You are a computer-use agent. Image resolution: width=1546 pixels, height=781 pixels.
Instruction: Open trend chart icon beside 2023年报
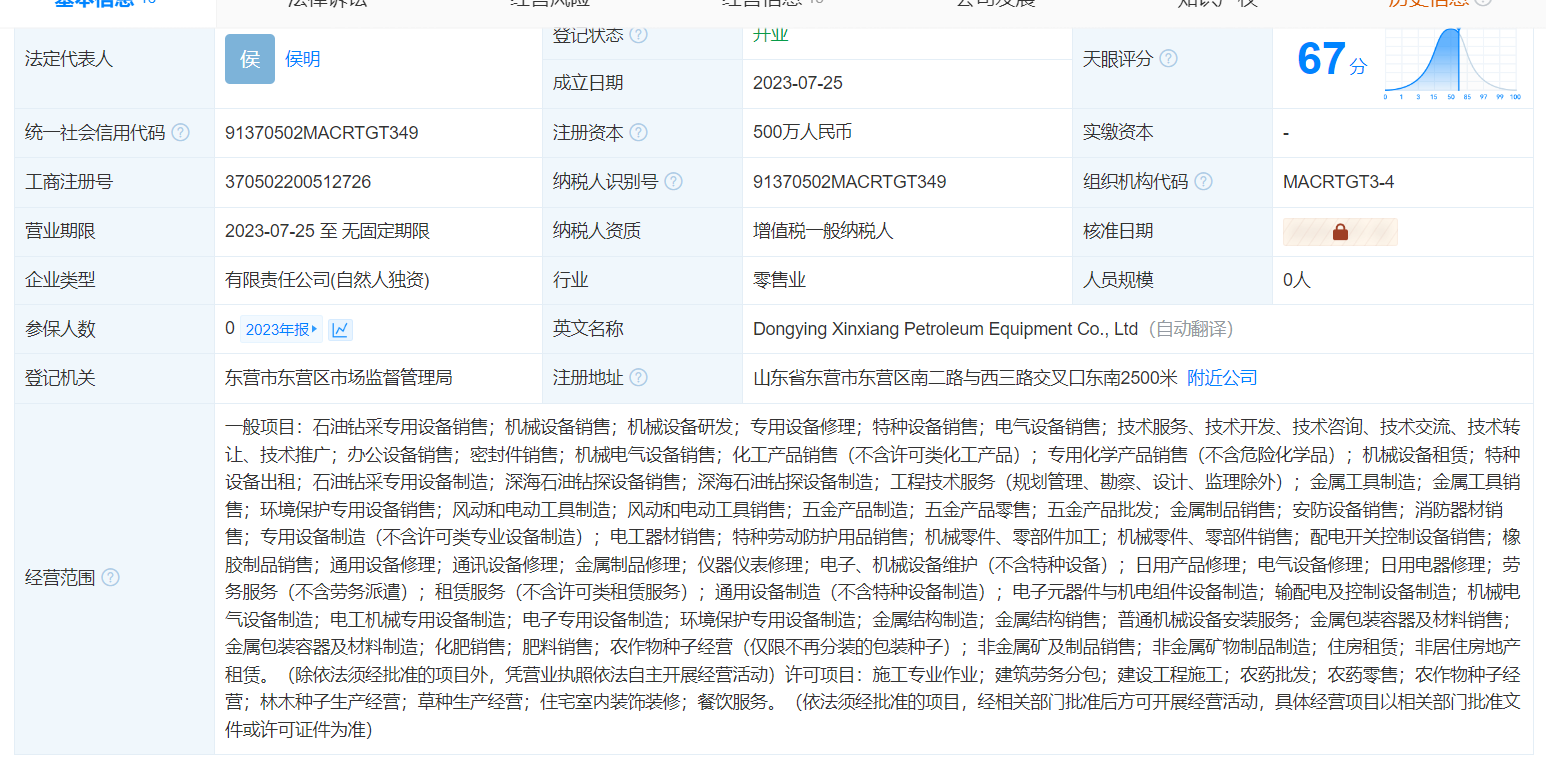340,329
